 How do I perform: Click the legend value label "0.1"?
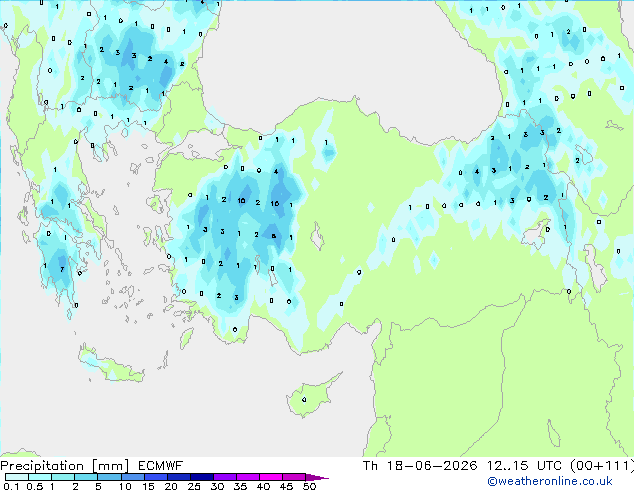(11, 486)
